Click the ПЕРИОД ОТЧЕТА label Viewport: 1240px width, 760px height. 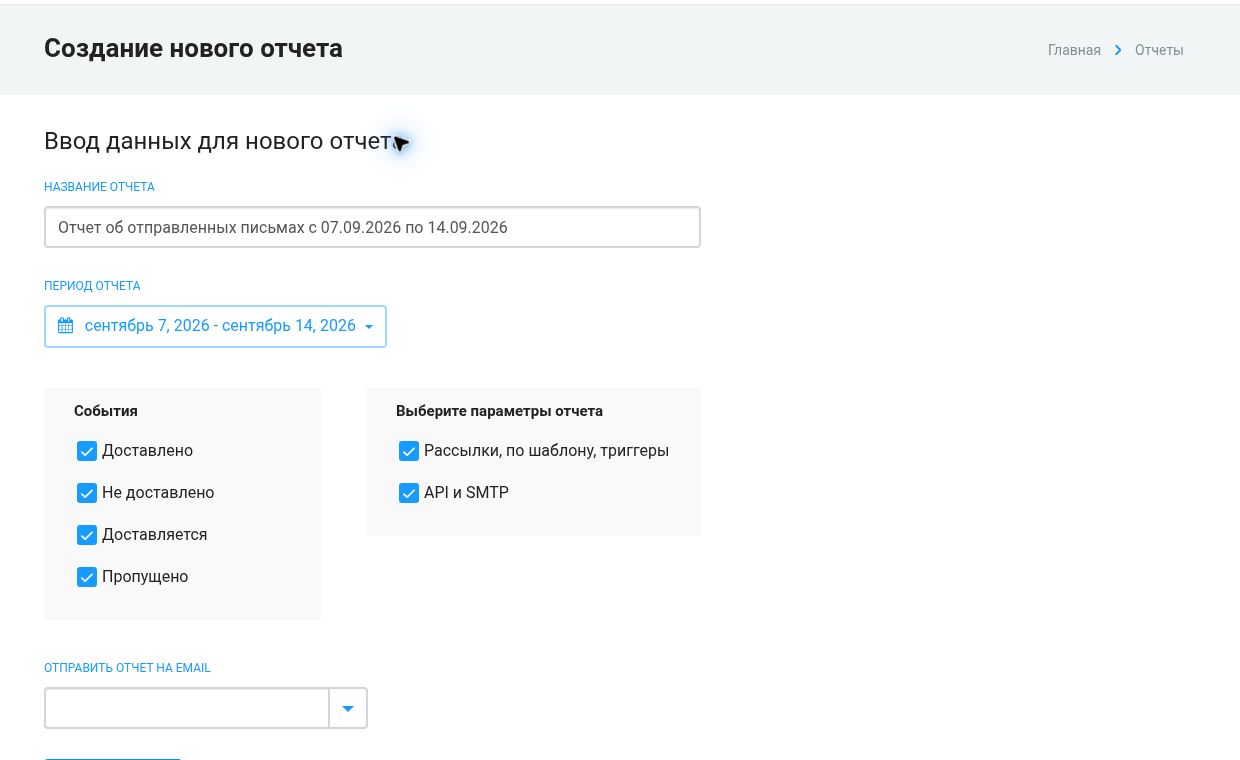92,286
